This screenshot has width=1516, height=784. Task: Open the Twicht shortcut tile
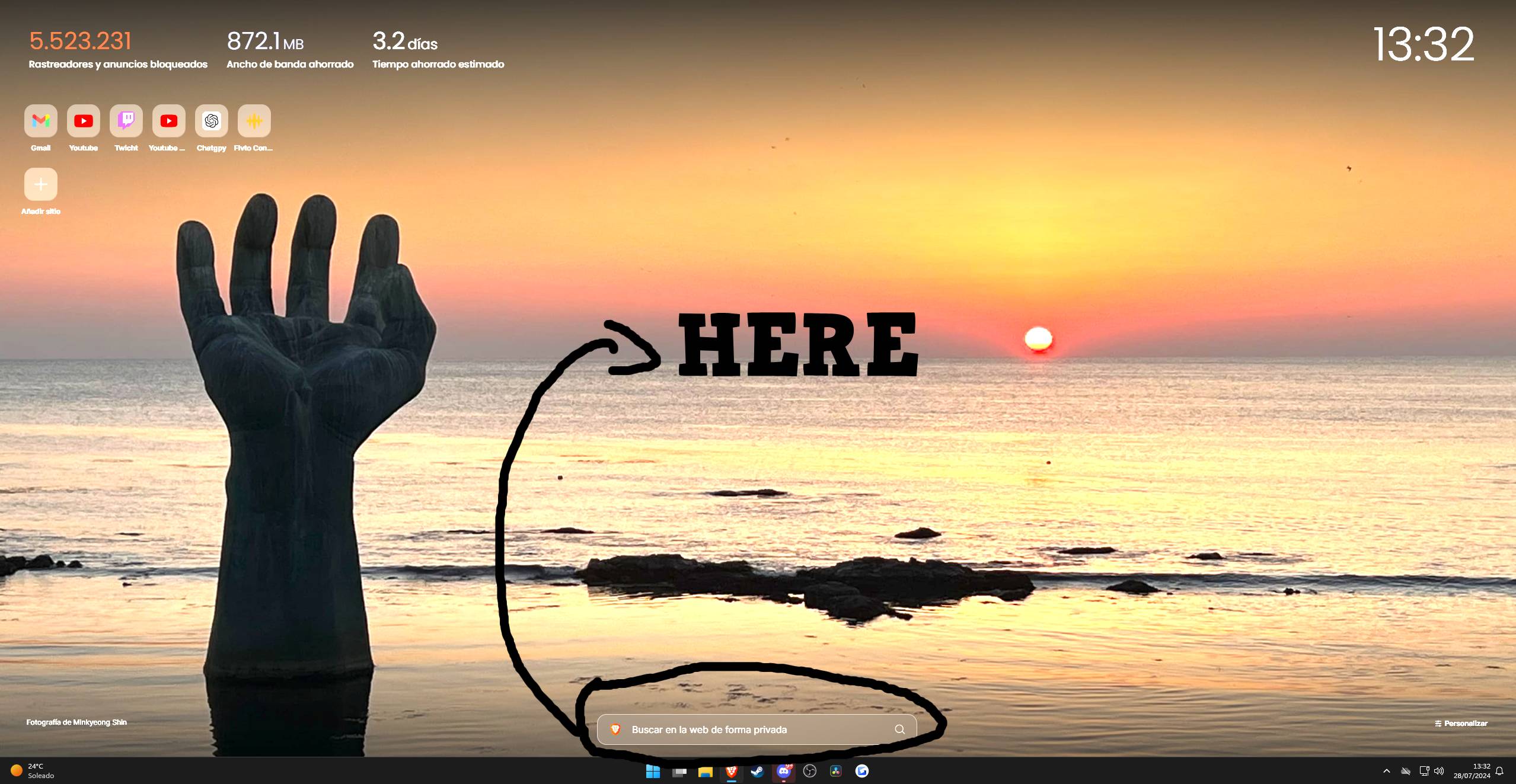point(126,121)
